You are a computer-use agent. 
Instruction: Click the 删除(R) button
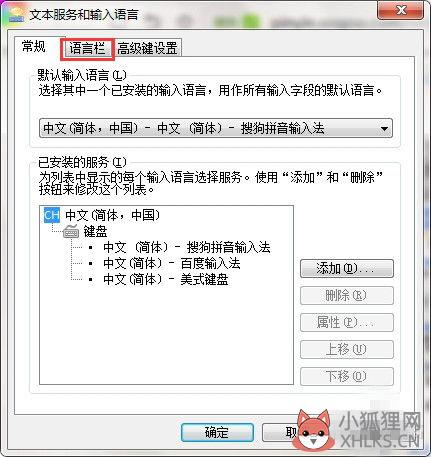pyautogui.click(x=347, y=295)
